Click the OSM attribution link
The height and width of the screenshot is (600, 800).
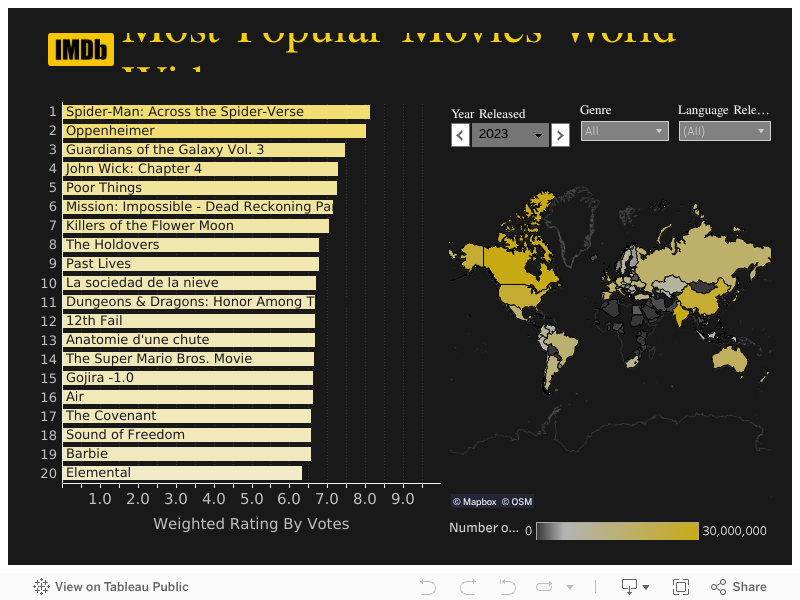[517, 502]
